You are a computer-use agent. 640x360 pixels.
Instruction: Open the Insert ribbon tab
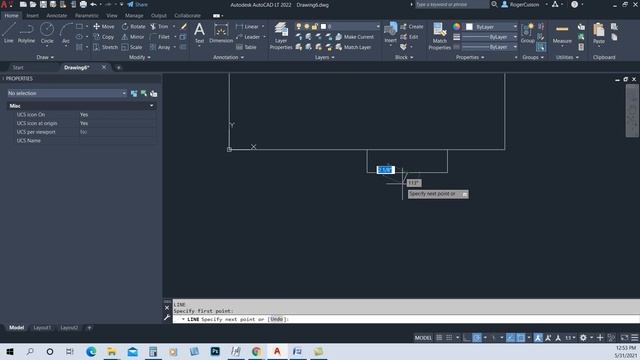coord(33,16)
